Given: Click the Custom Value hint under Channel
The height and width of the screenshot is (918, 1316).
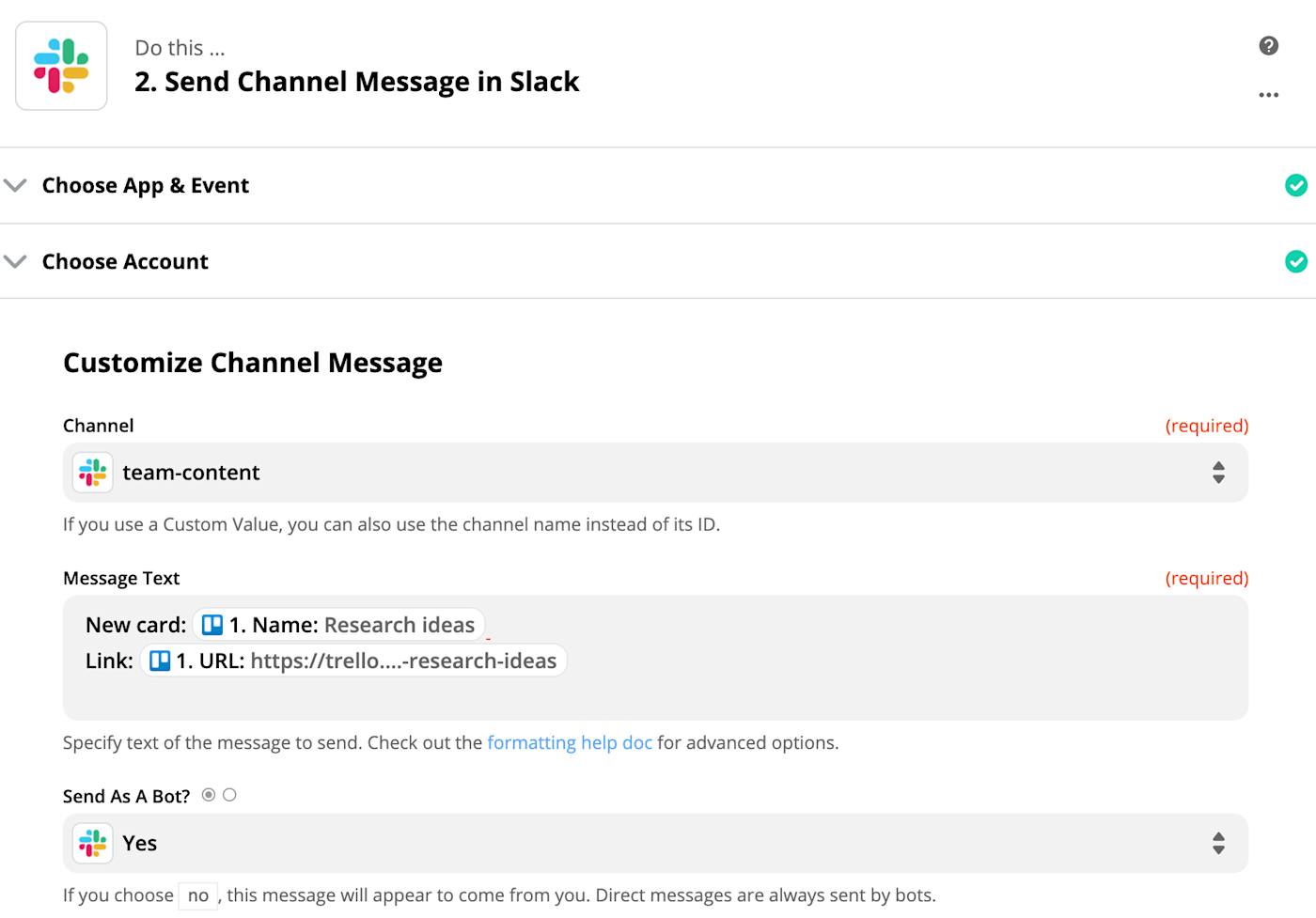Looking at the screenshot, I should pyautogui.click(x=391, y=524).
